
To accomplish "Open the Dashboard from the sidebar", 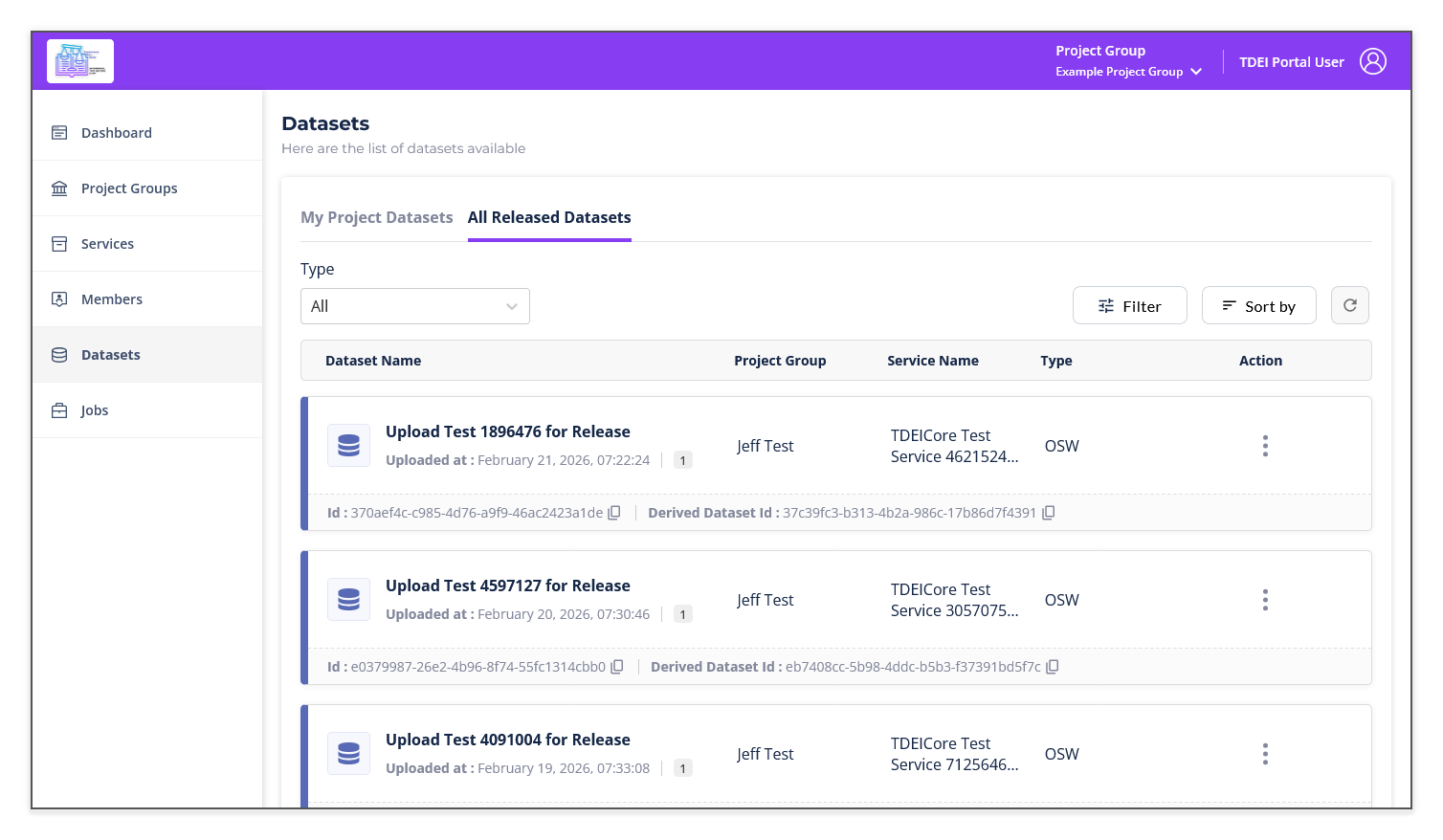I will pyautogui.click(x=116, y=132).
